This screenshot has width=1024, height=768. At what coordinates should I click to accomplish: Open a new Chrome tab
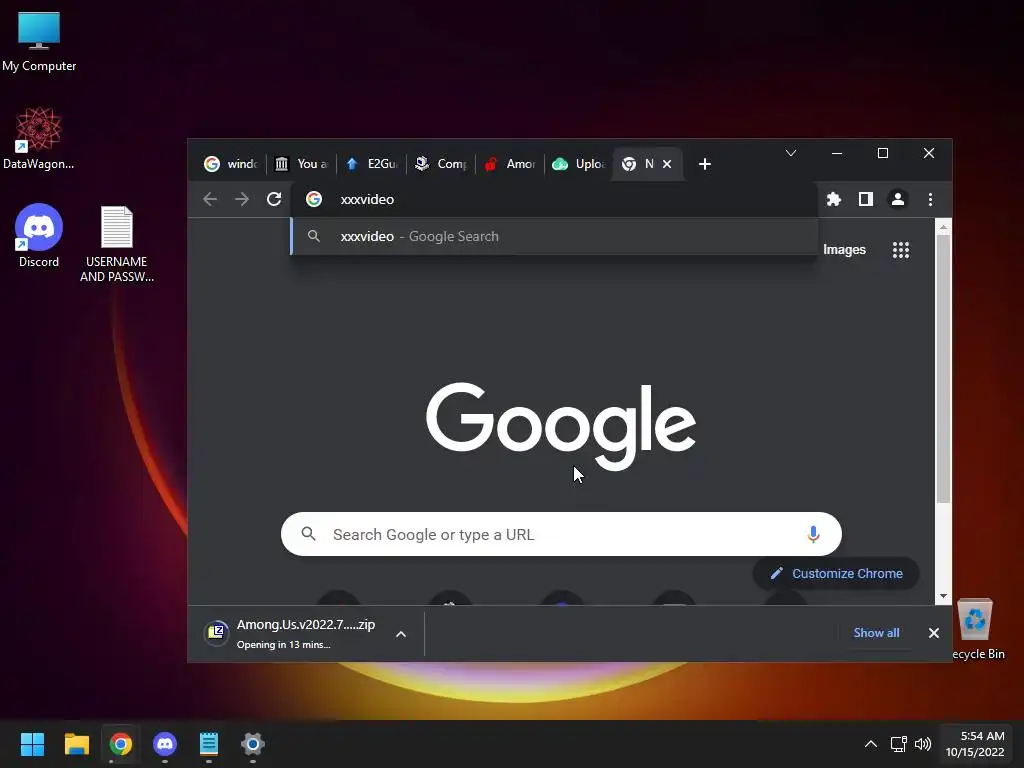[705, 164]
